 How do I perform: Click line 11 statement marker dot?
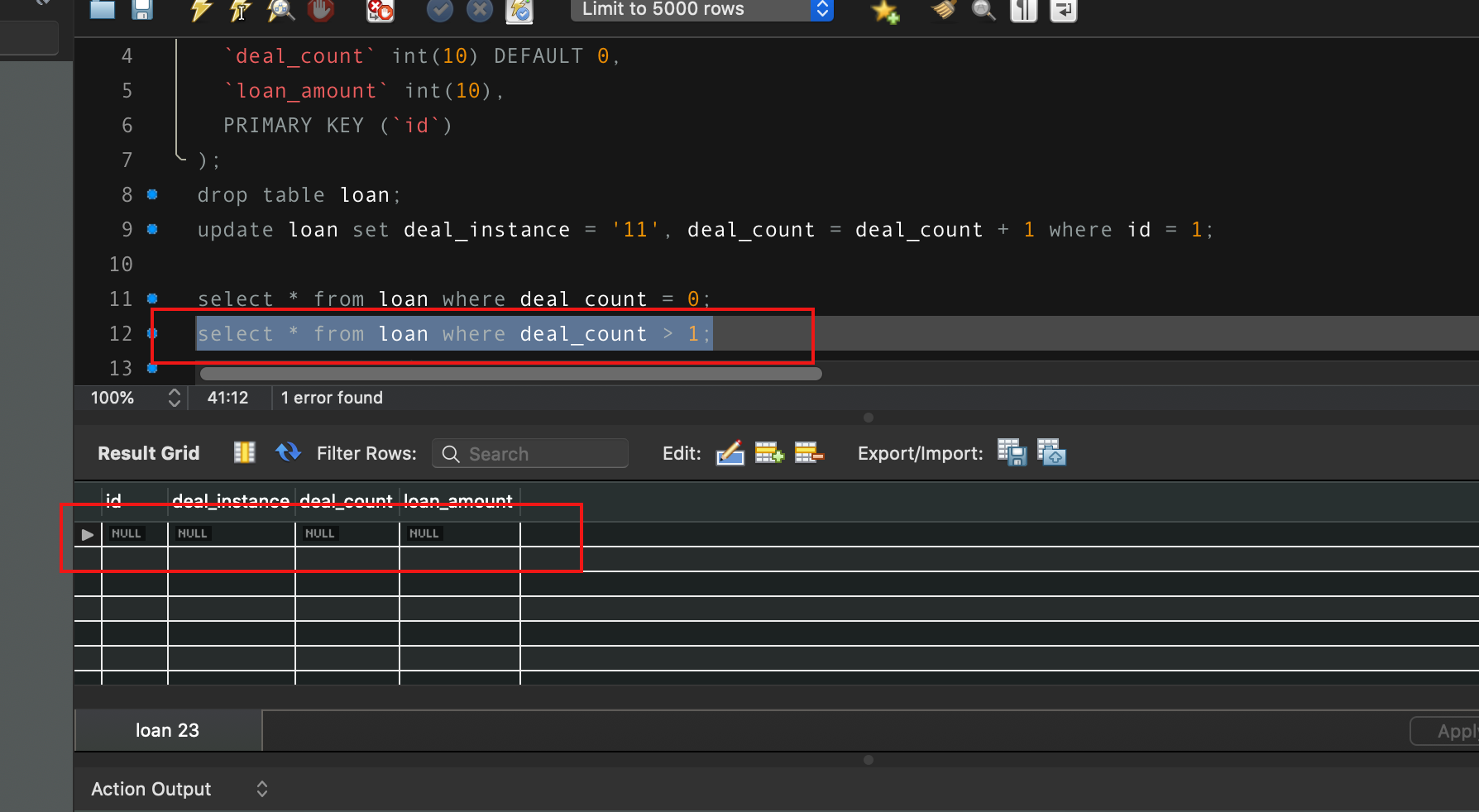pos(152,299)
